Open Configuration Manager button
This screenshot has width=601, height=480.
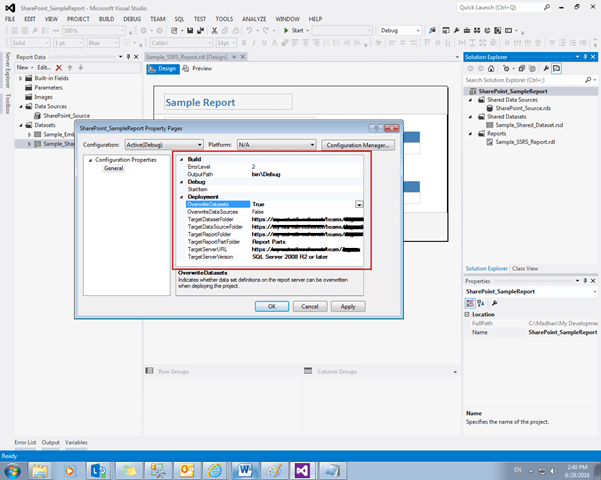pyautogui.click(x=358, y=145)
